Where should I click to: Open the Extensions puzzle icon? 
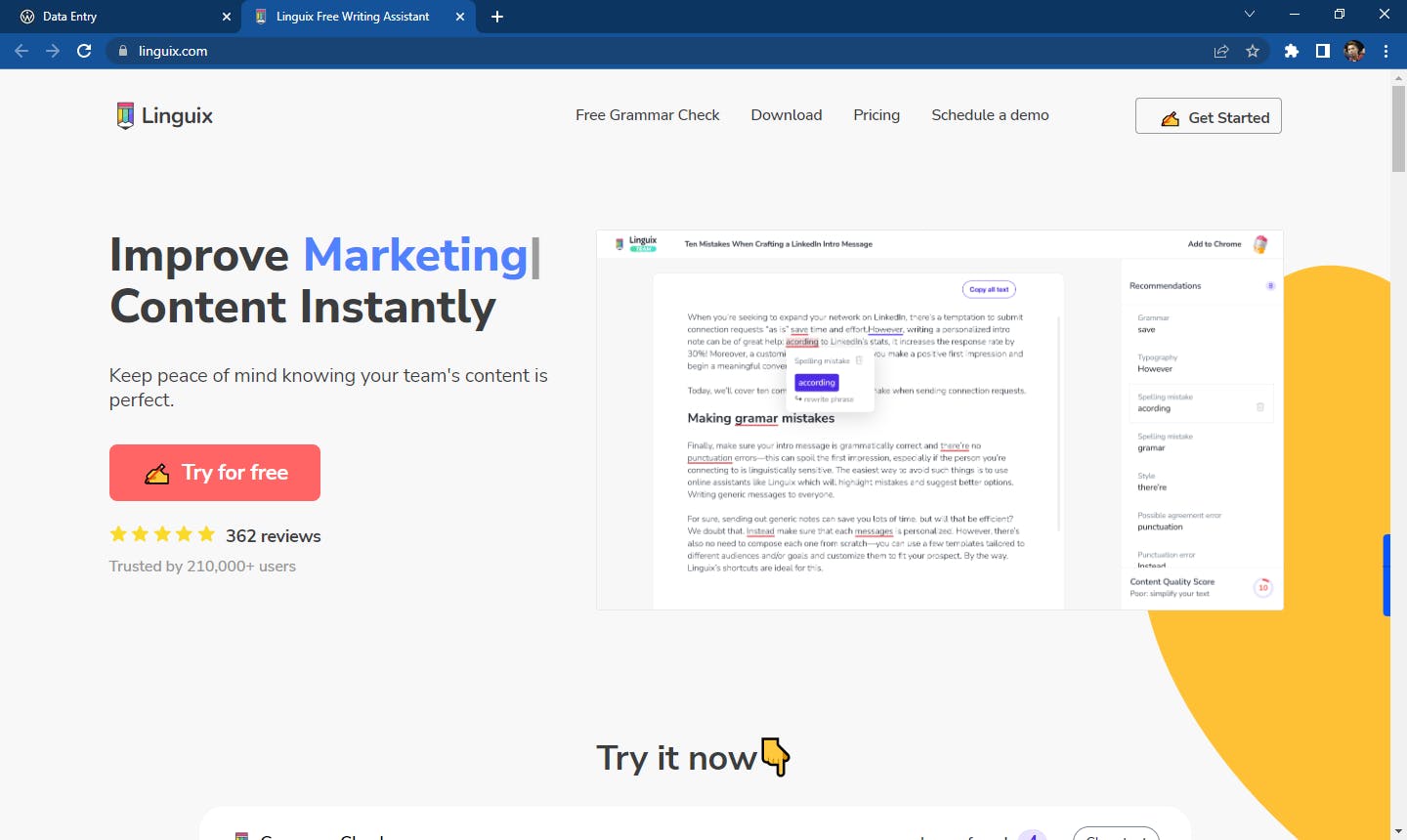1292,51
